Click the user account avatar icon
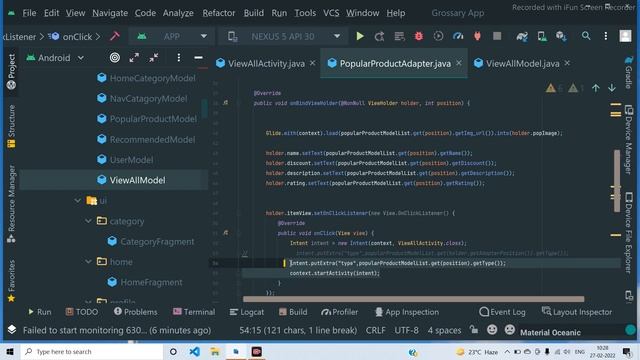The height and width of the screenshot is (360, 640). pos(625,36)
